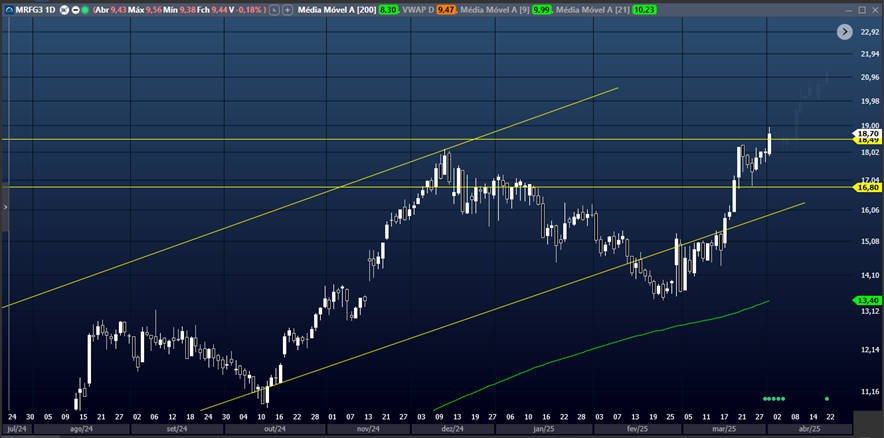This screenshot has width=884, height=438.
Task: Click the green 13,40 moving average tag
Action: click(866, 300)
